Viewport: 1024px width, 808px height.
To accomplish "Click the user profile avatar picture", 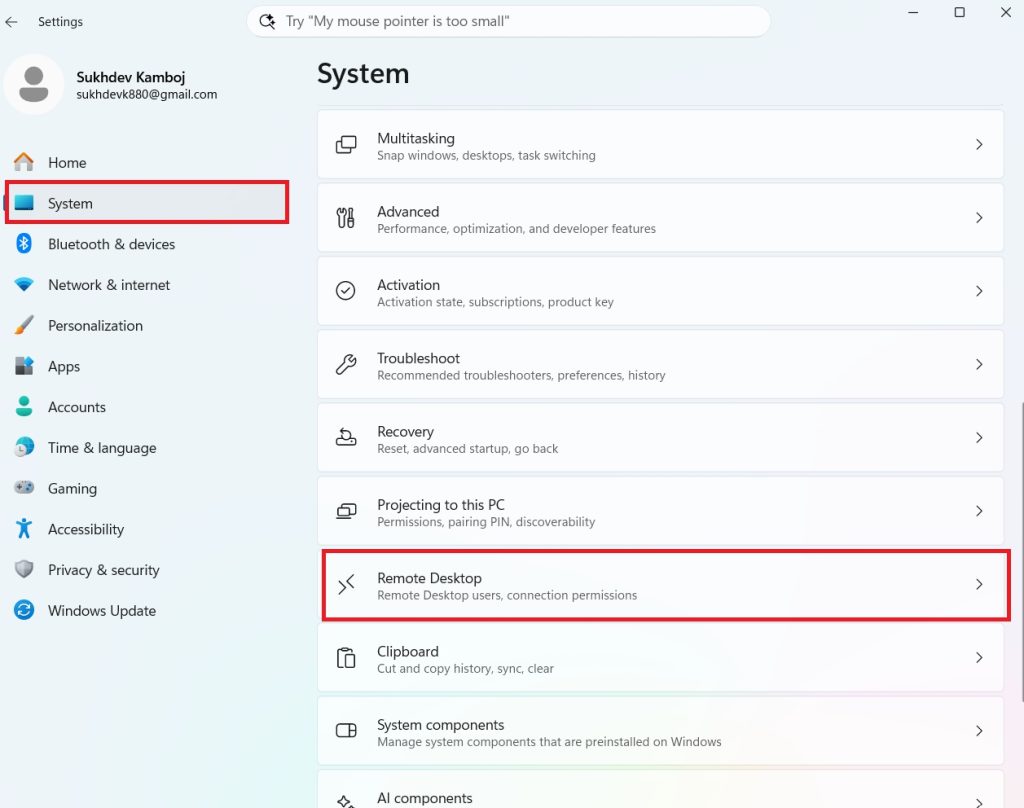I will pyautogui.click(x=33, y=84).
